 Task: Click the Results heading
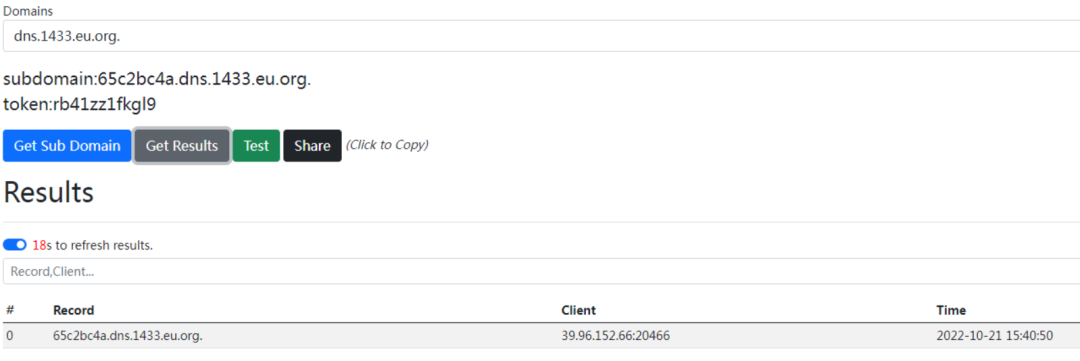coord(48,193)
